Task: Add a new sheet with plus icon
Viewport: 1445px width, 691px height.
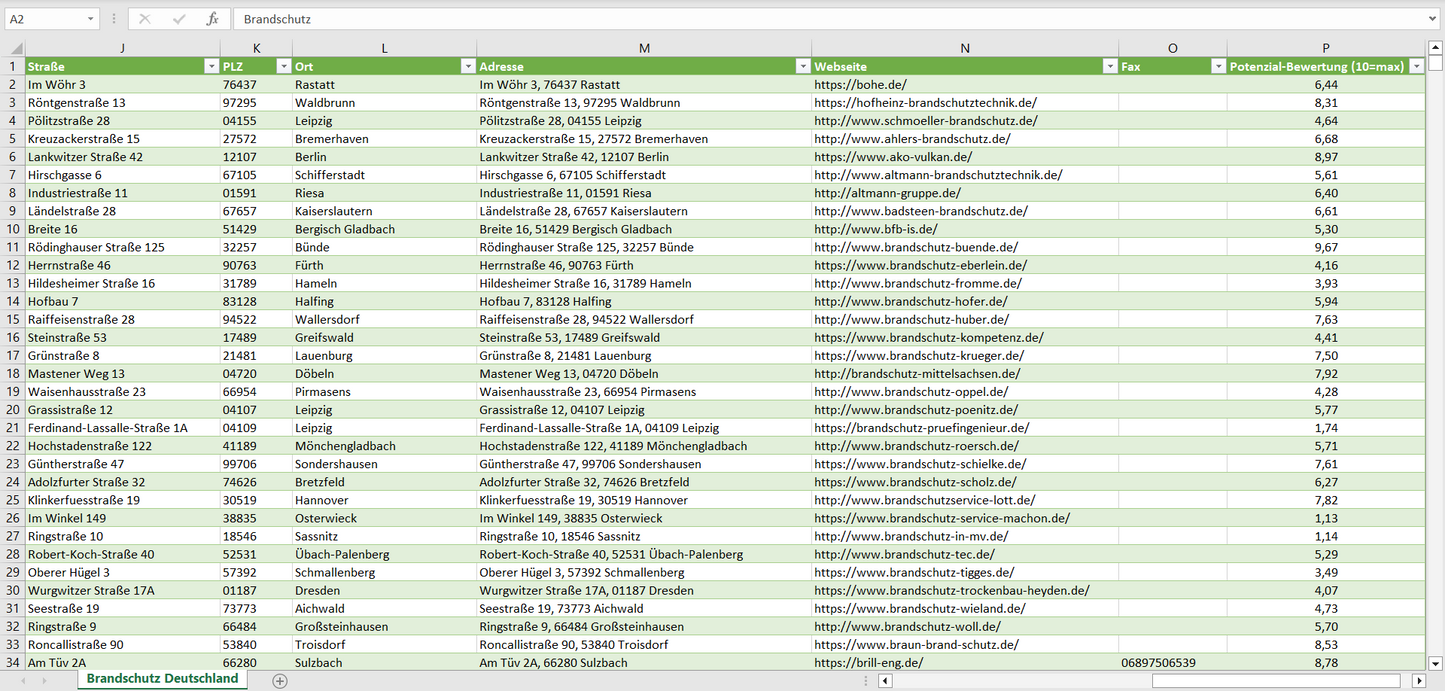Action: (280, 681)
